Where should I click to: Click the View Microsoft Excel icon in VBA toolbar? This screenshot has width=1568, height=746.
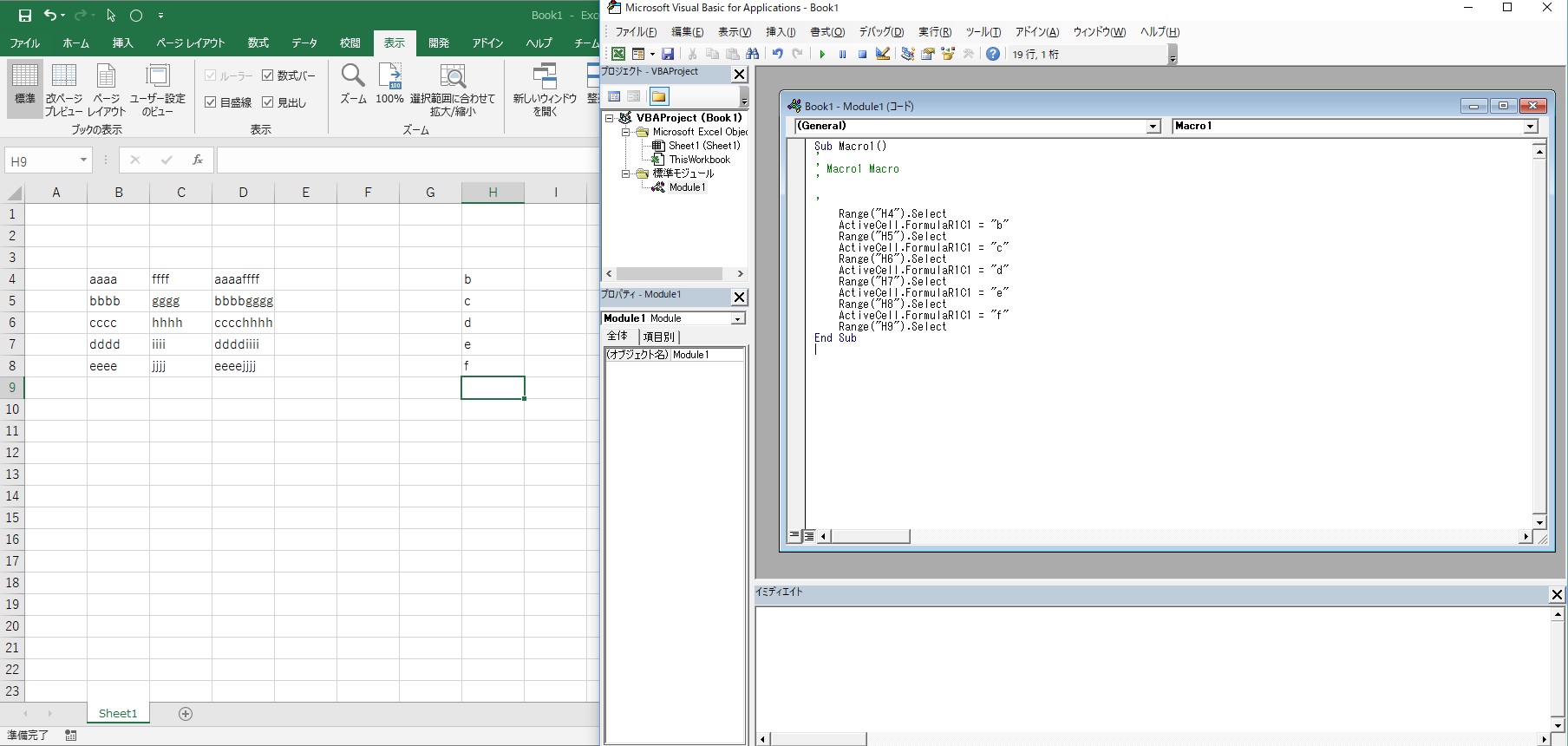618,54
